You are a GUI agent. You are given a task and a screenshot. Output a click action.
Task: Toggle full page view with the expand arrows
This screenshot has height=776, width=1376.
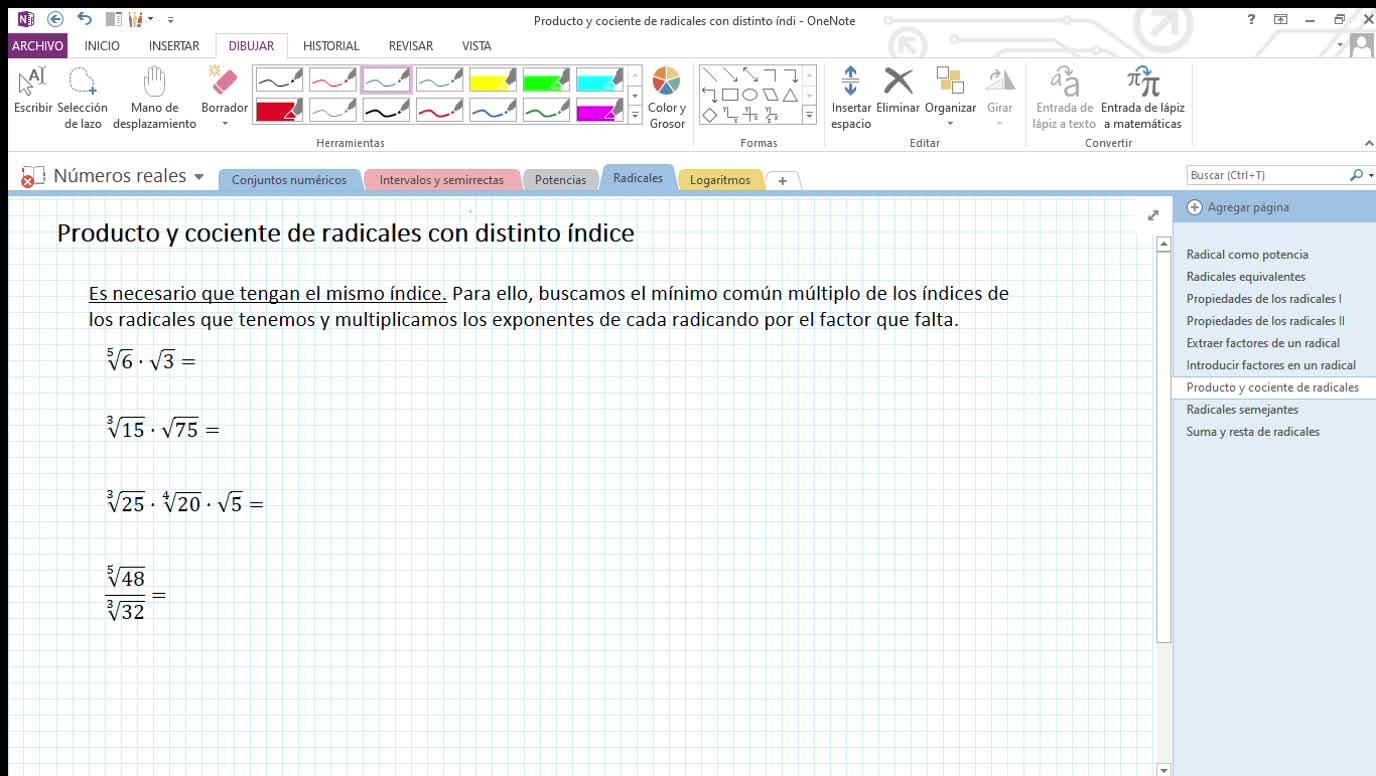1152,215
